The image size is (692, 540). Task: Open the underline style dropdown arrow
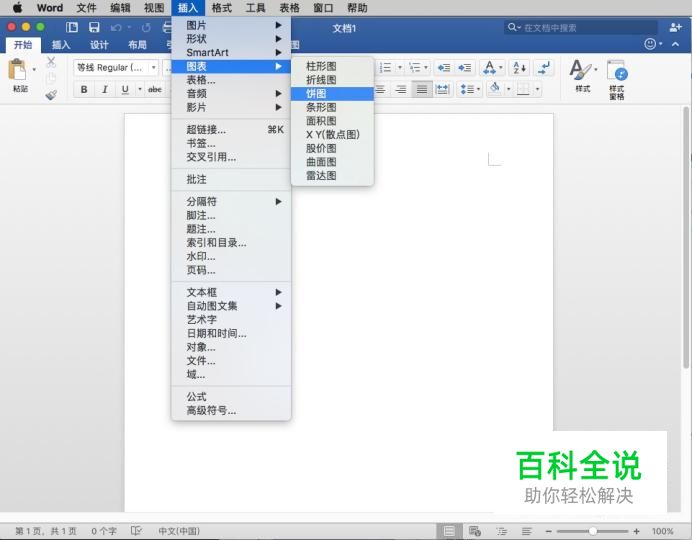point(140,90)
